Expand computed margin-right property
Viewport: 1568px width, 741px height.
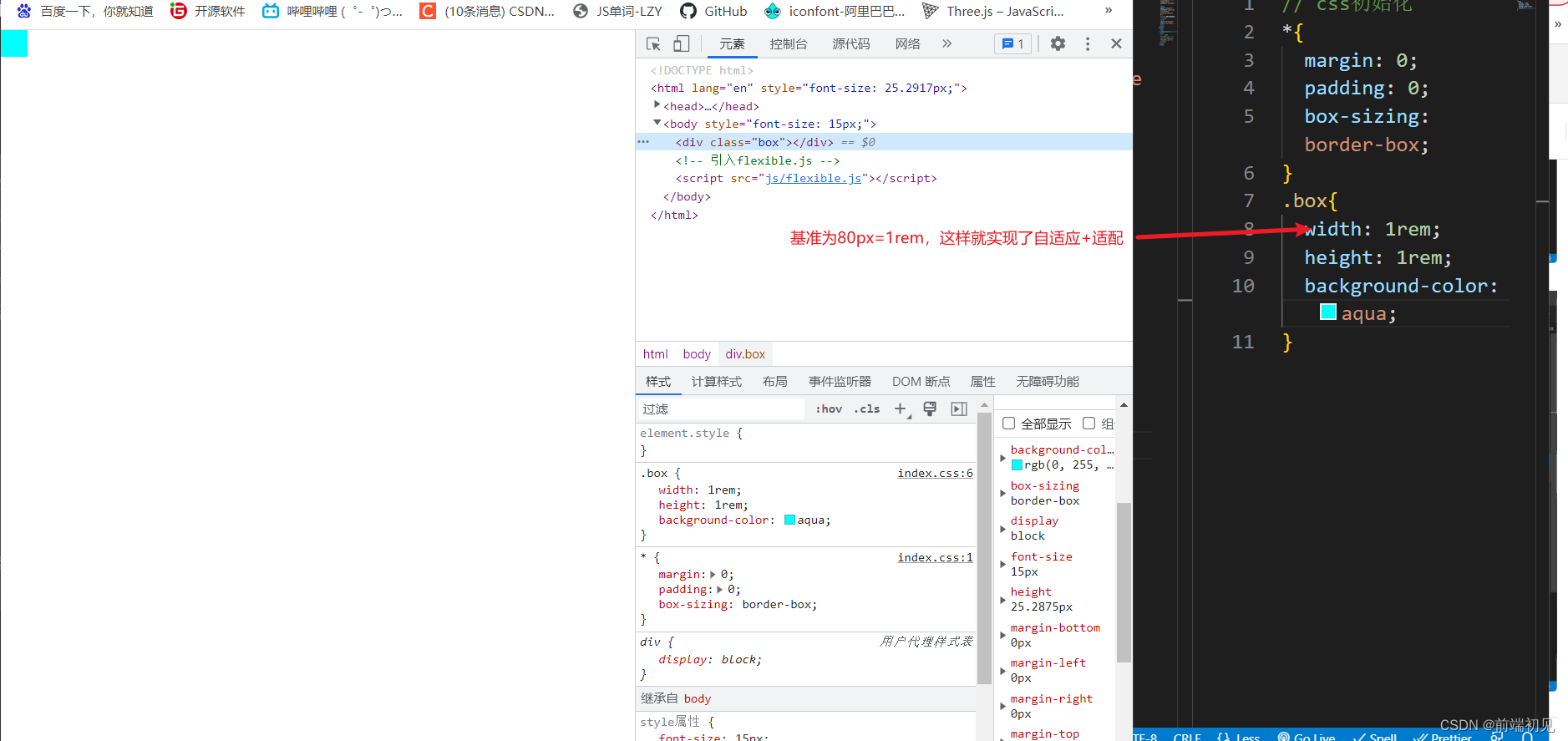click(1002, 706)
